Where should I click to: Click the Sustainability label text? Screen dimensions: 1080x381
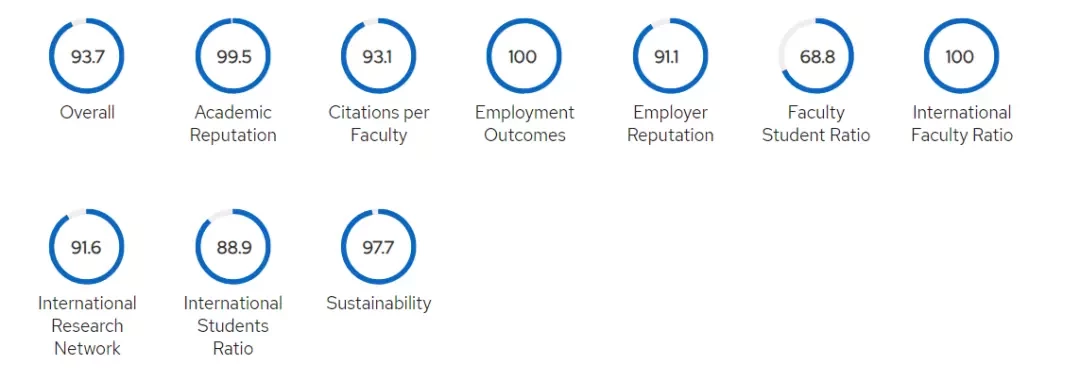pyautogui.click(x=378, y=303)
